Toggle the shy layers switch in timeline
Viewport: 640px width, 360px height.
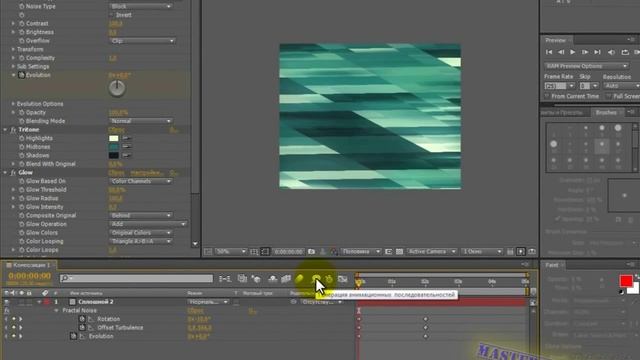[272, 279]
